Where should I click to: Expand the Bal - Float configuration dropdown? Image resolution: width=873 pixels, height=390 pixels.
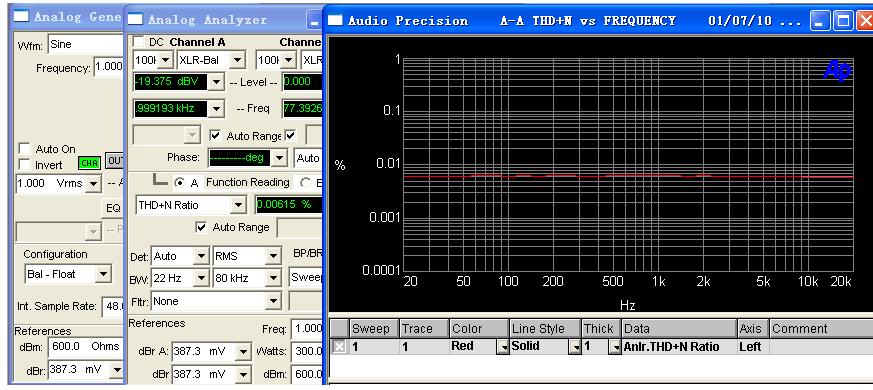pyautogui.click(x=103, y=274)
